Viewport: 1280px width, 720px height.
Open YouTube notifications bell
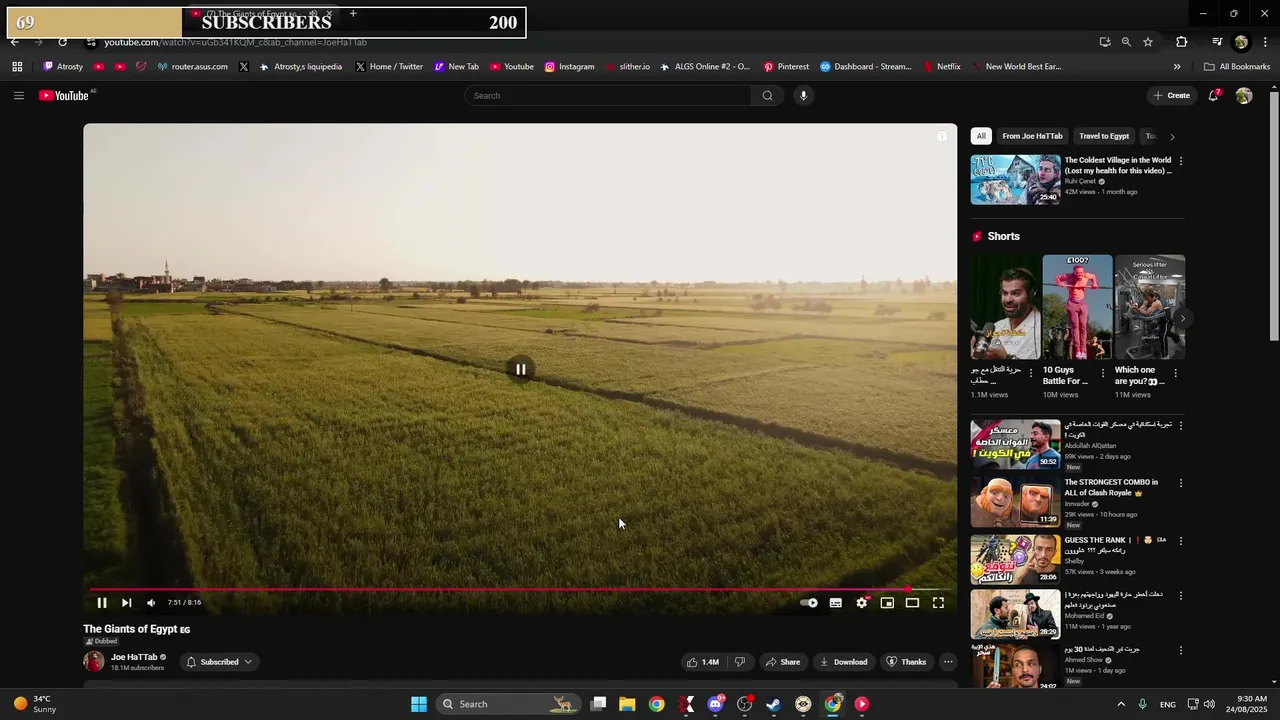[1214, 96]
